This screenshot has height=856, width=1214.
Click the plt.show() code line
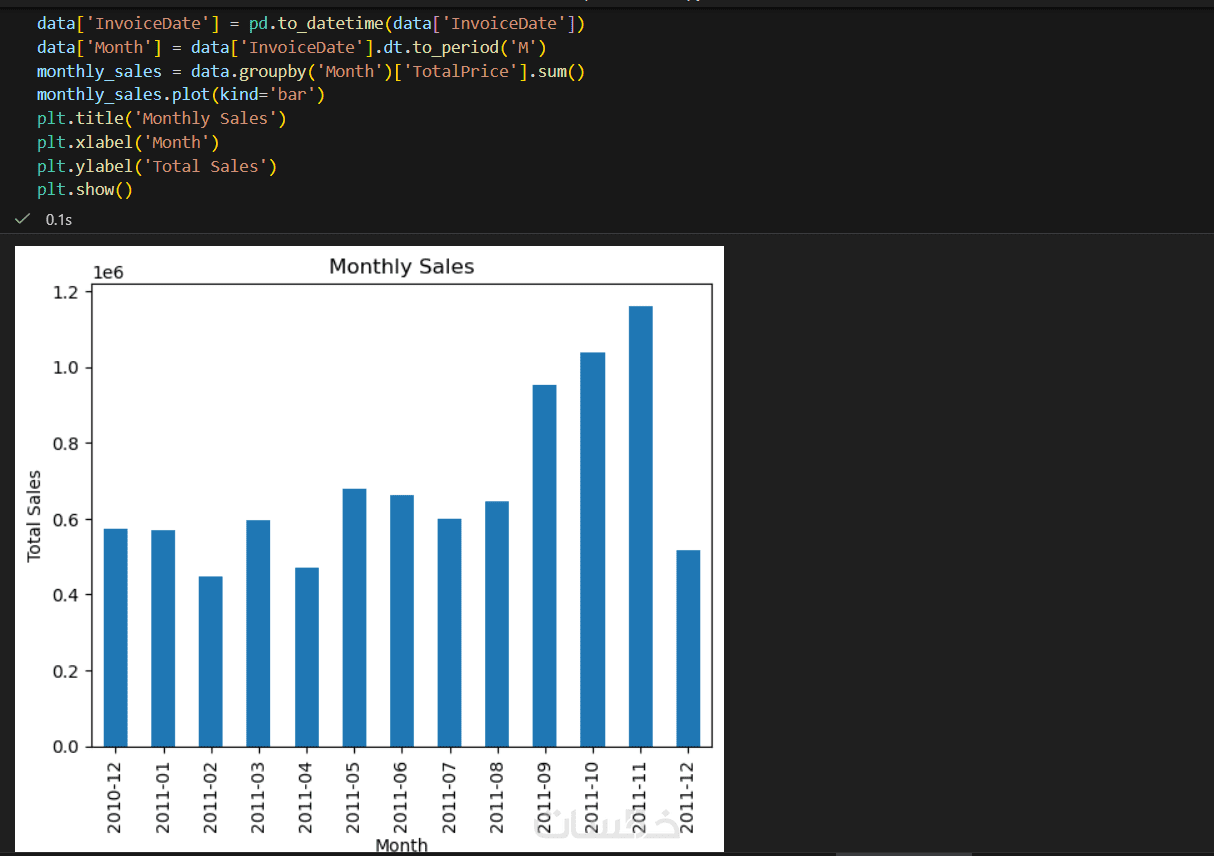click(x=85, y=190)
